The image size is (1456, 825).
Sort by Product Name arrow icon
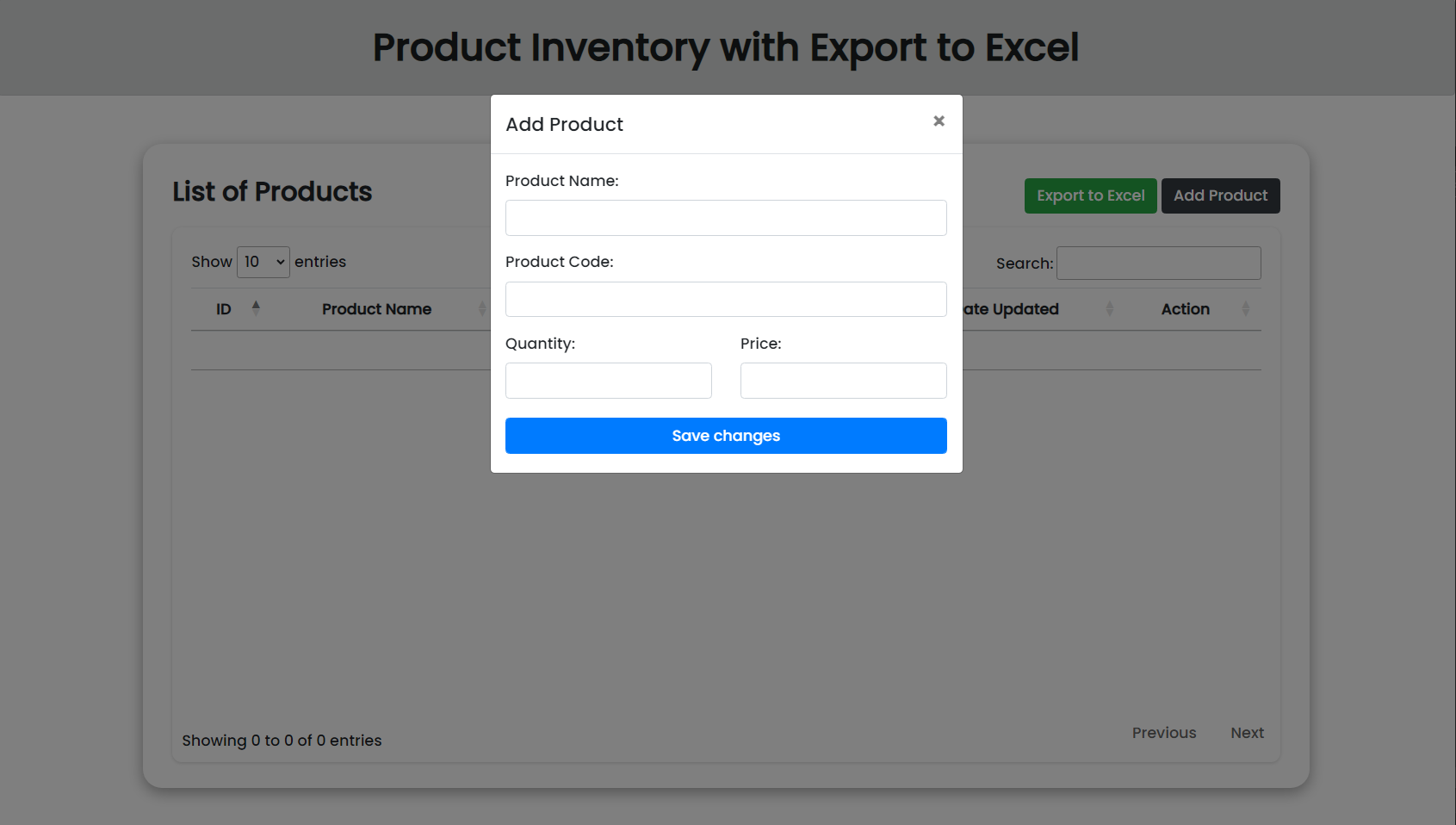(482, 308)
